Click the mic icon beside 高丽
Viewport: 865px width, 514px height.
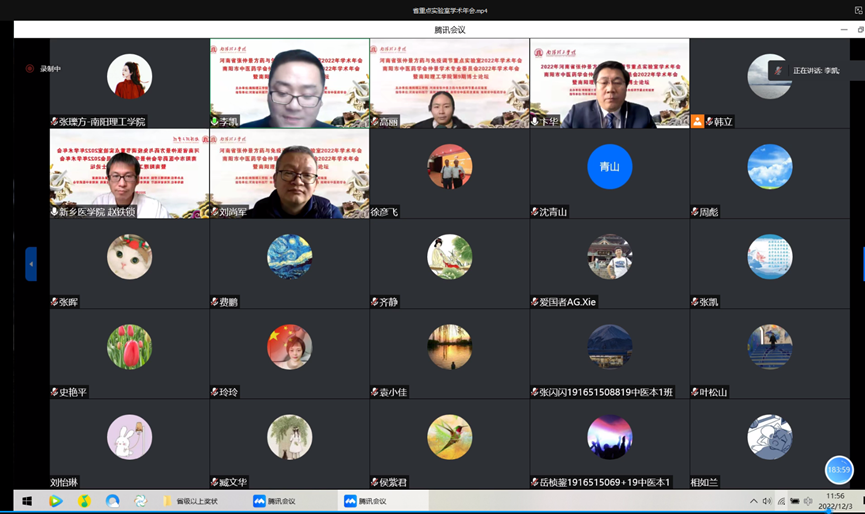coord(375,122)
